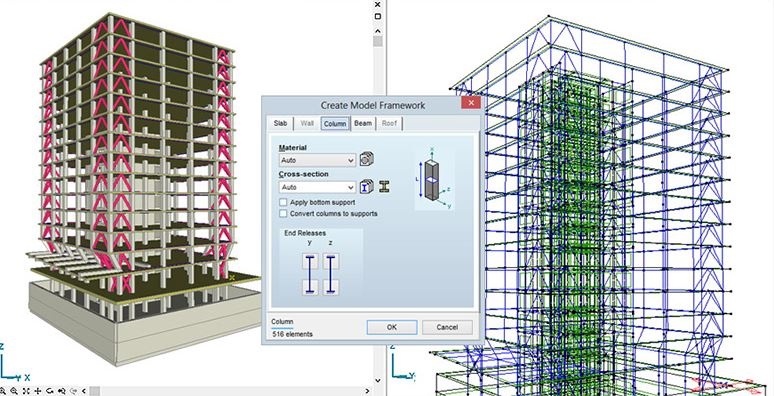Screen dimensions: 774x396
Task: Toggle top y end release
Action: pyautogui.click(x=310, y=261)
